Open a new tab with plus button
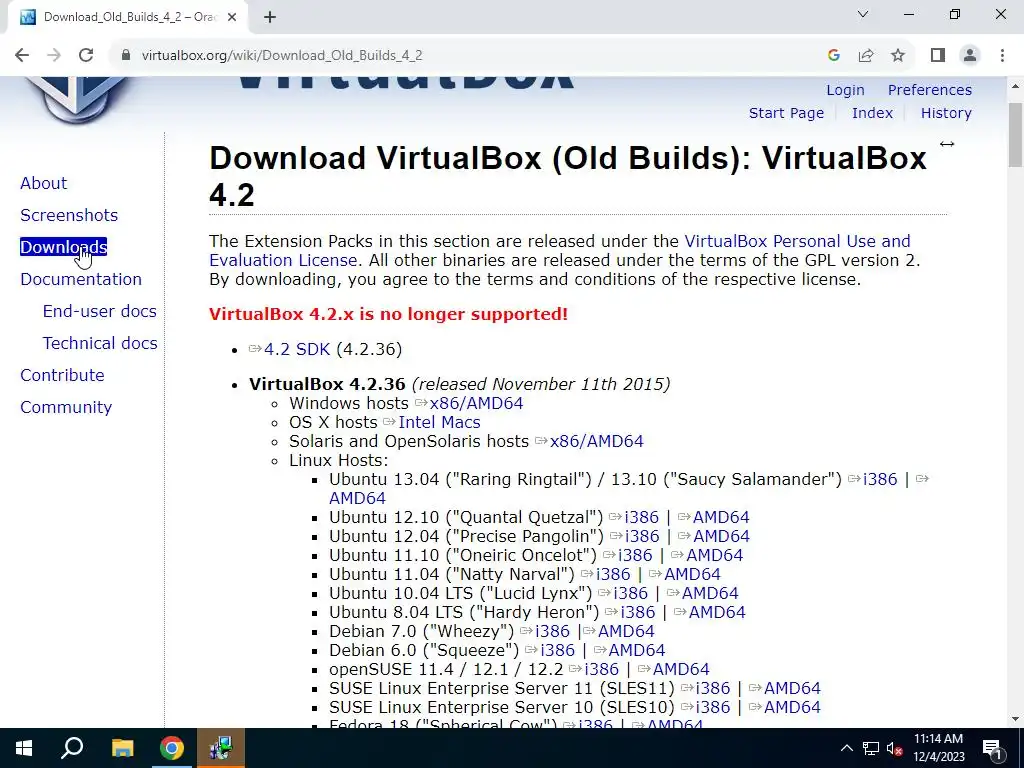Image resolution: width=1024 pixels, height=768 pixels. [270, 18]
